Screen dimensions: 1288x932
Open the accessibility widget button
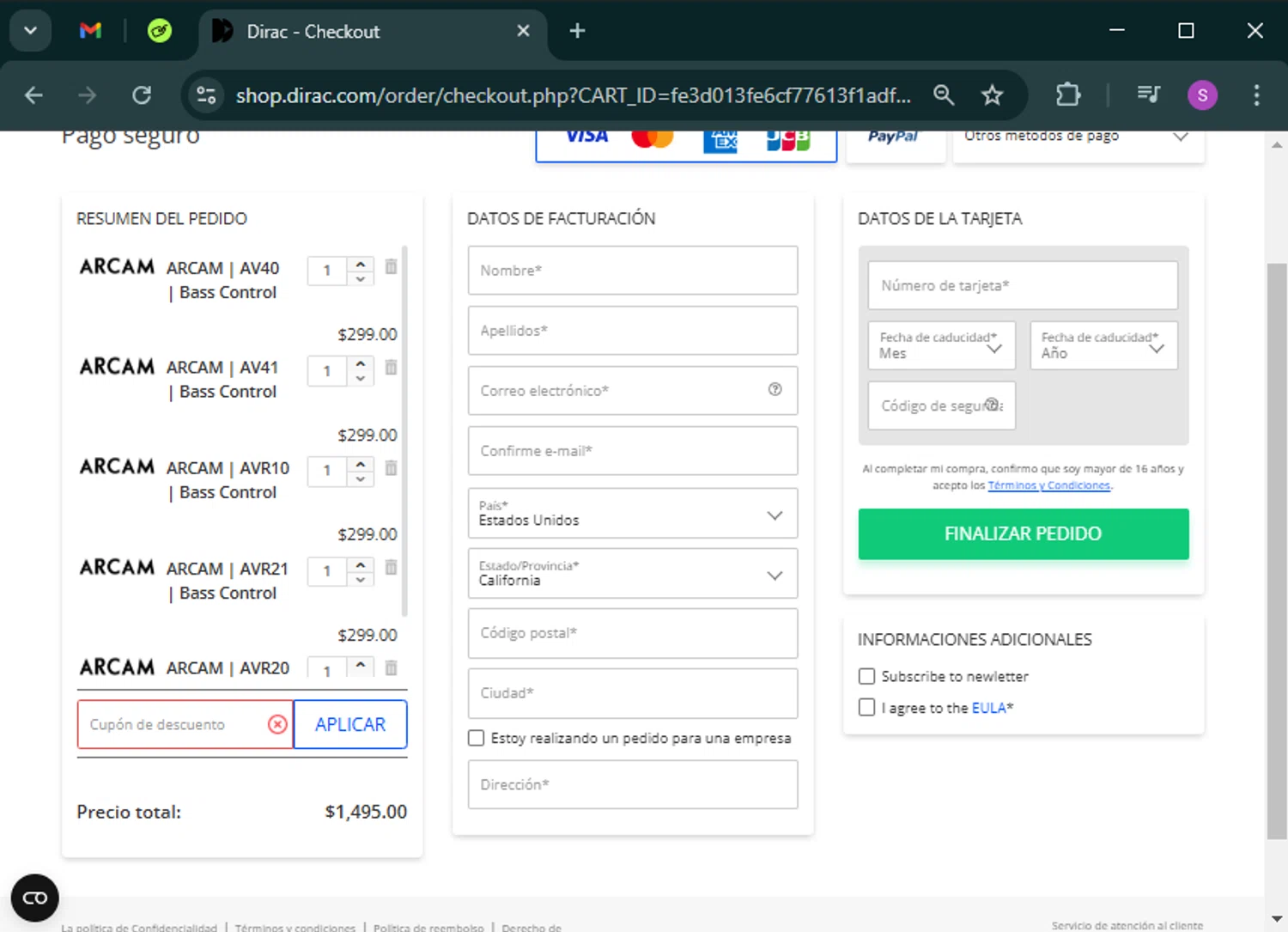click(x=35, y=898)
